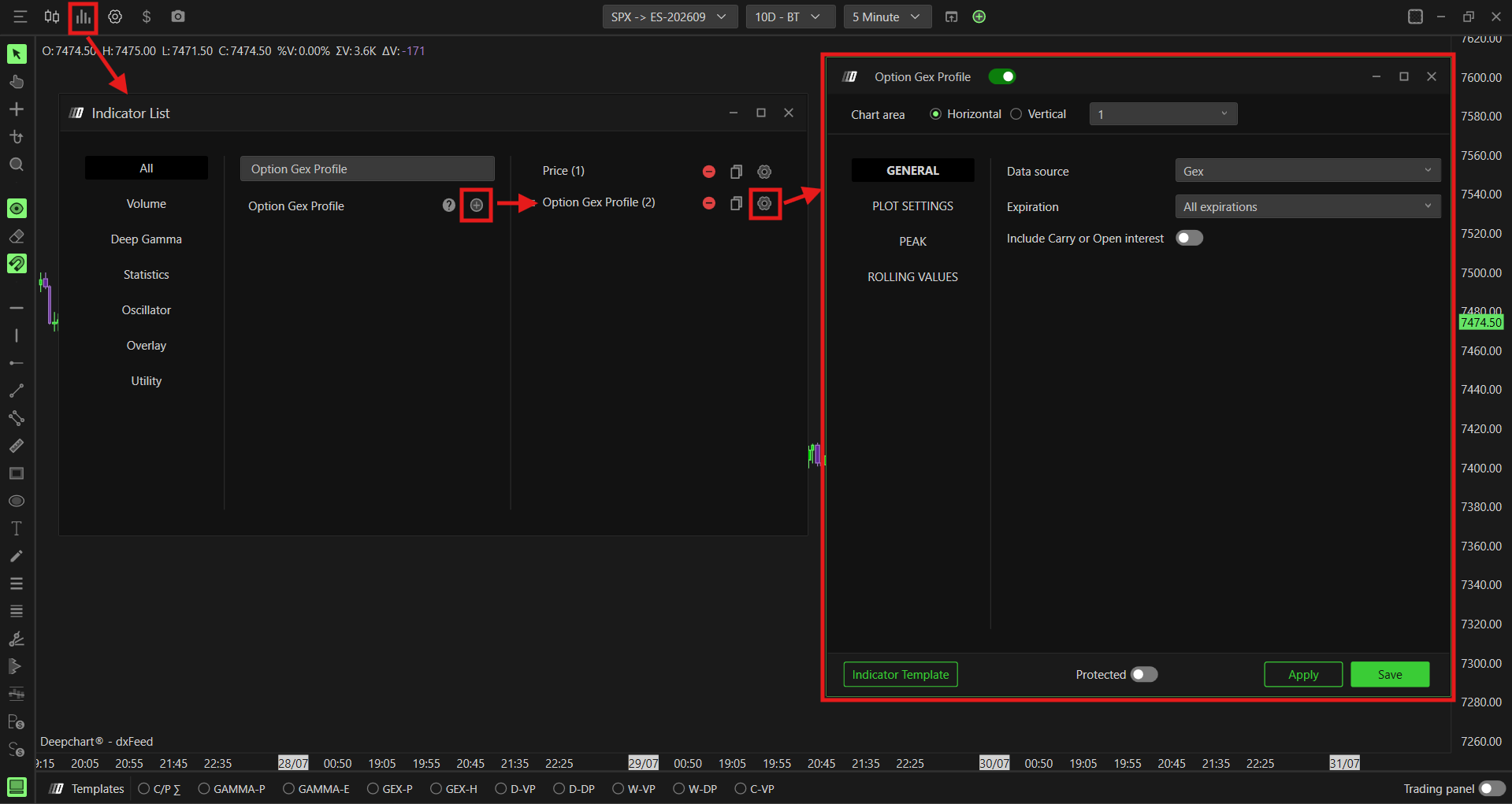Open chart settings gear in top toolbar
Viewport: 1512px width, 804px height.
point(115,17)
